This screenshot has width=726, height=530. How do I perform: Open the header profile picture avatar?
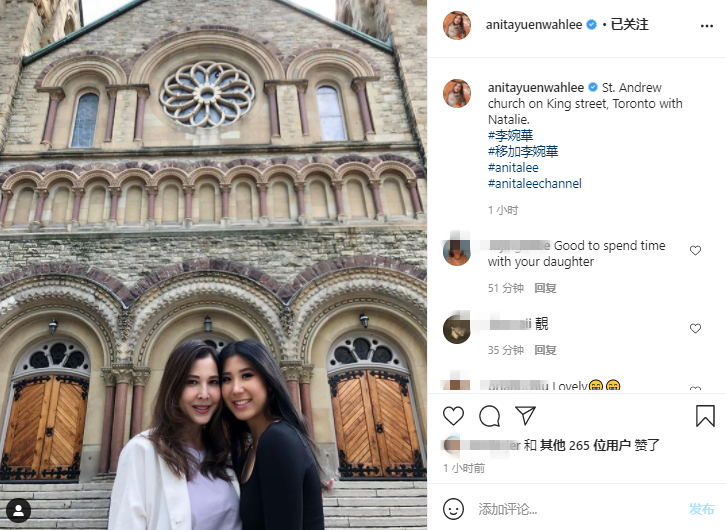pos(457,25)
